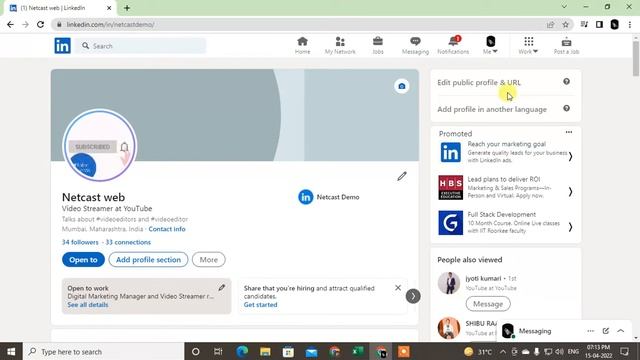The image size is (640, 360).
Task: Open the profile picture
Action: [x=100, y=145]
